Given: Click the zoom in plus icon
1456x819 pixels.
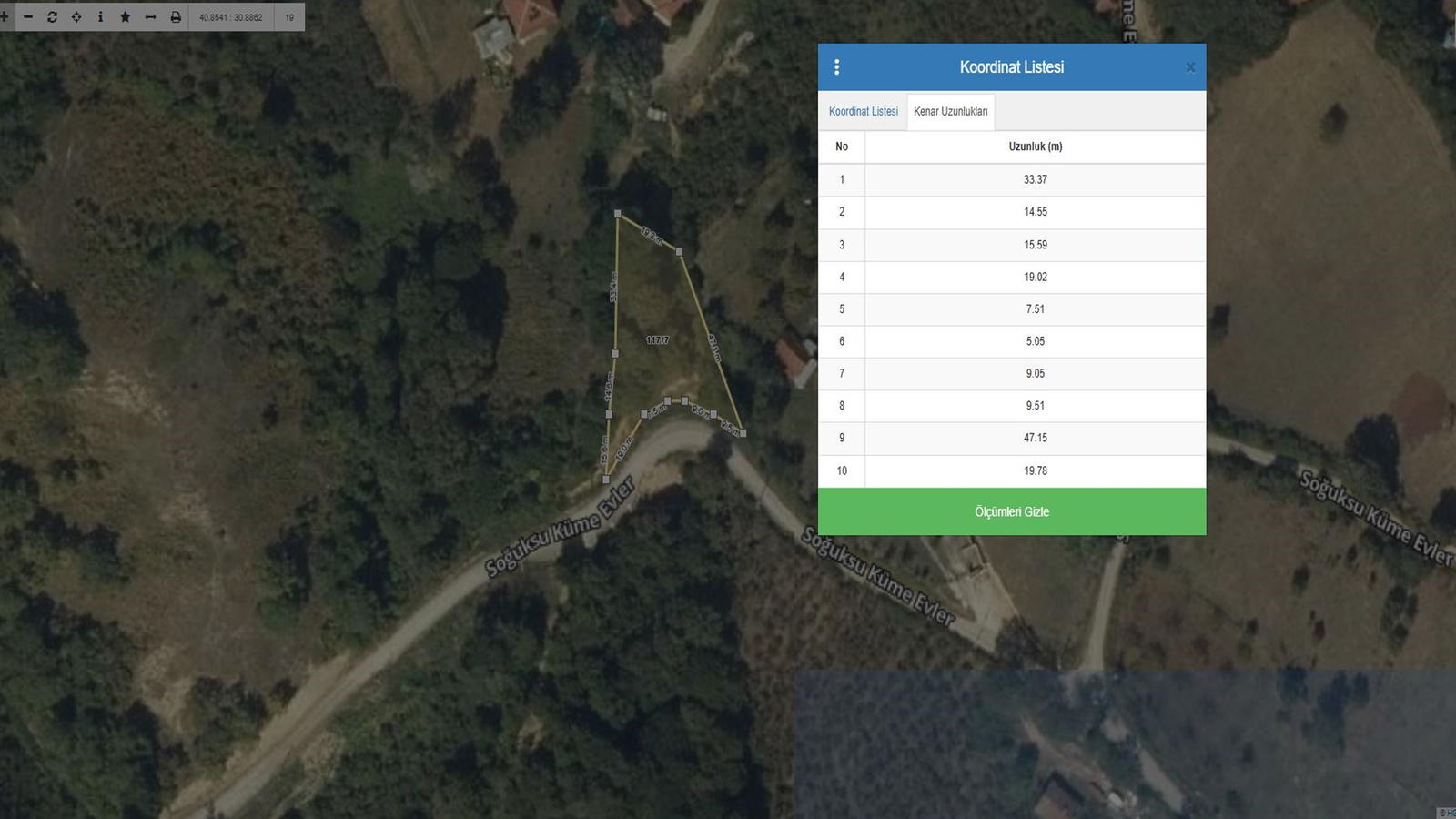Looking at the screenshot, I should point(5,16).
